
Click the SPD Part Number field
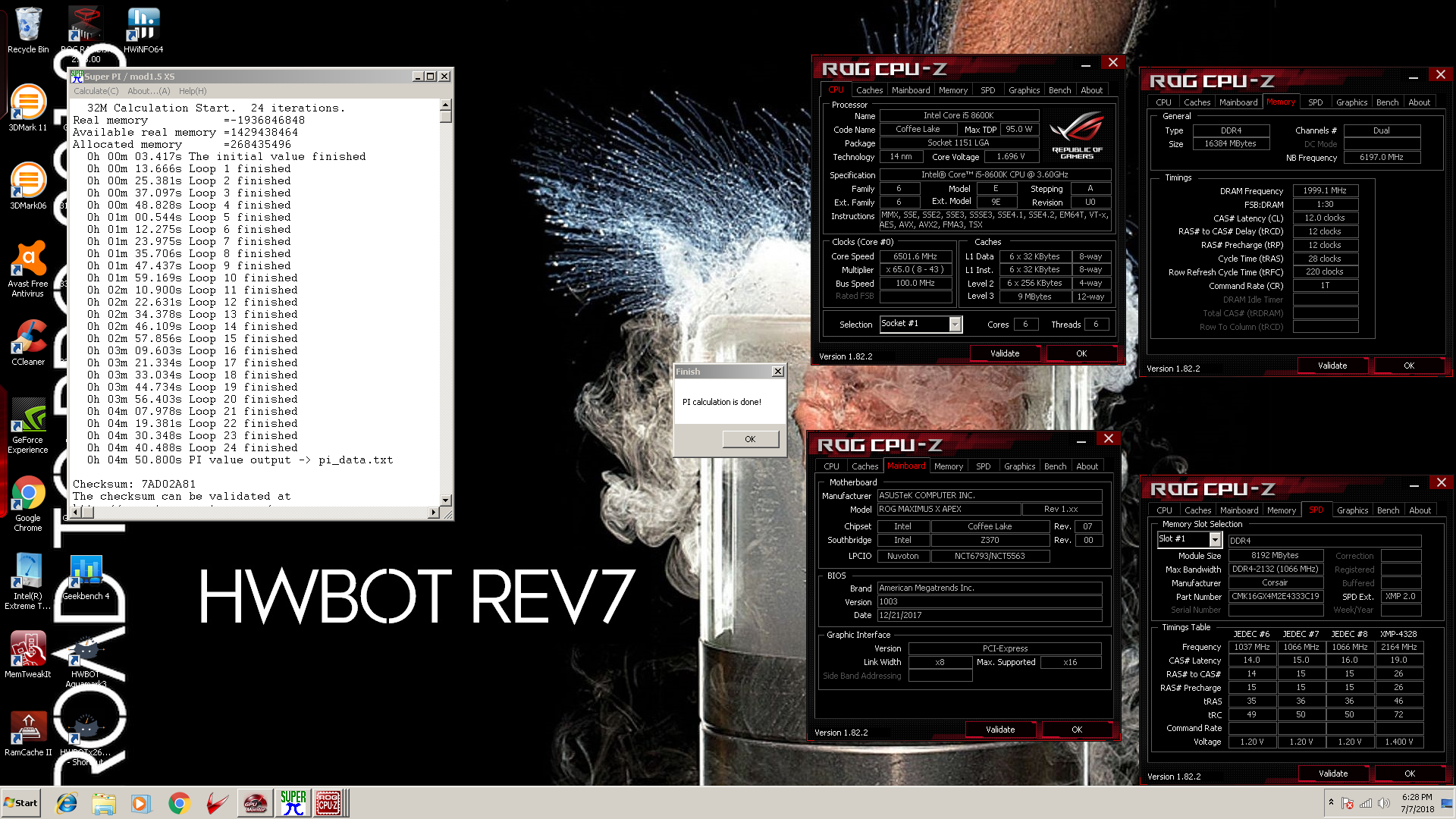click(x=1276, y=597)
